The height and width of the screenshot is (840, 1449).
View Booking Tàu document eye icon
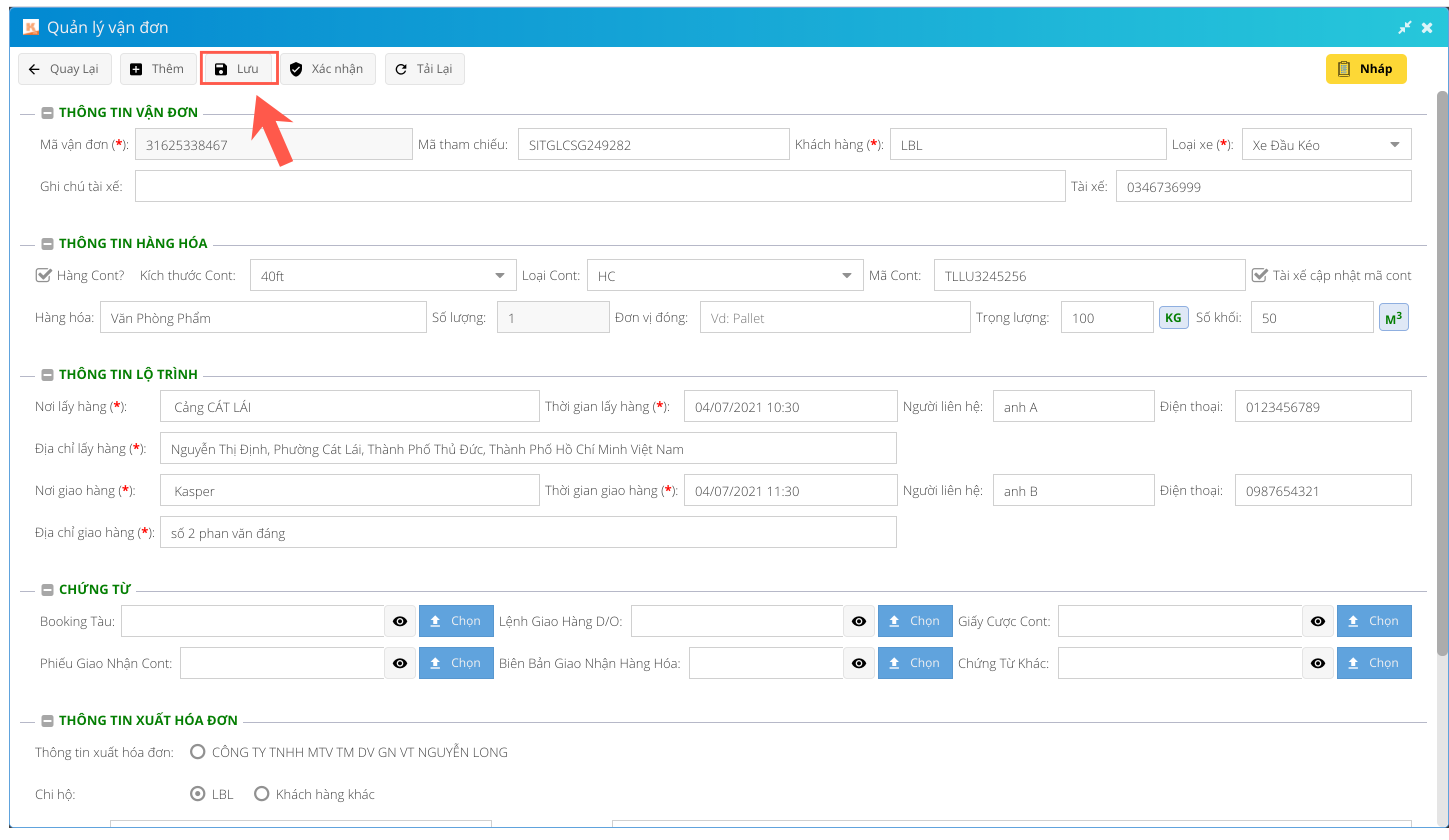(399, 621)
